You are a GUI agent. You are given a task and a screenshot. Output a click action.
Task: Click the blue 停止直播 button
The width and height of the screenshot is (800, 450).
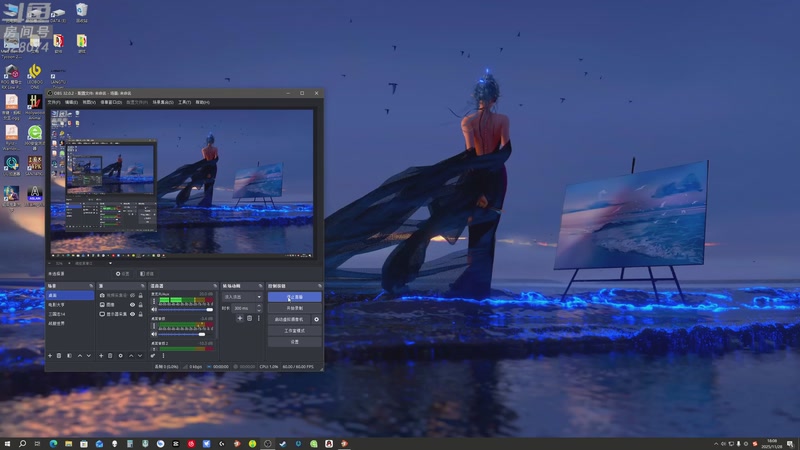coord(294,297)
